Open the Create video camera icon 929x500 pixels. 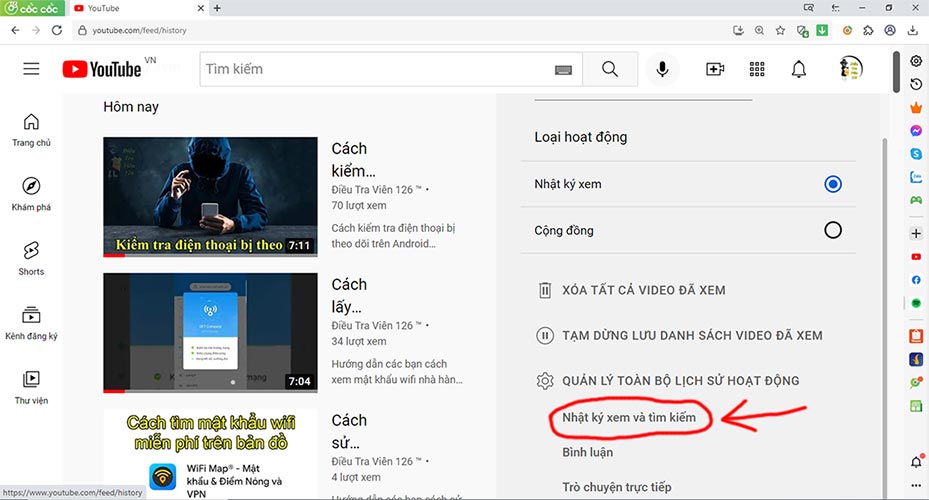click(x=715, y=69)
